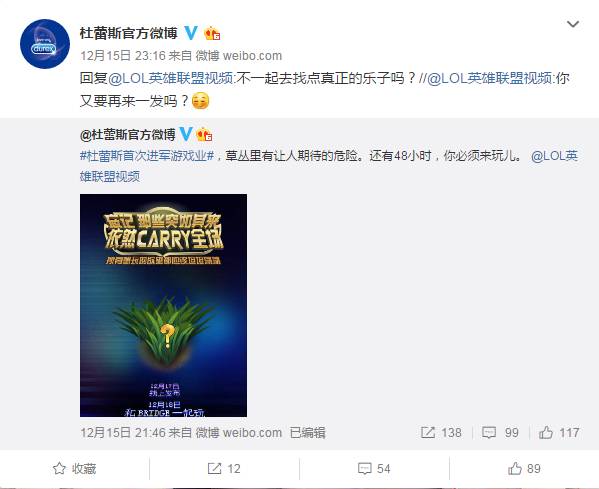Open the first @LOL英雄联盟视频 mention in the reply

click(x=171, y=78)
